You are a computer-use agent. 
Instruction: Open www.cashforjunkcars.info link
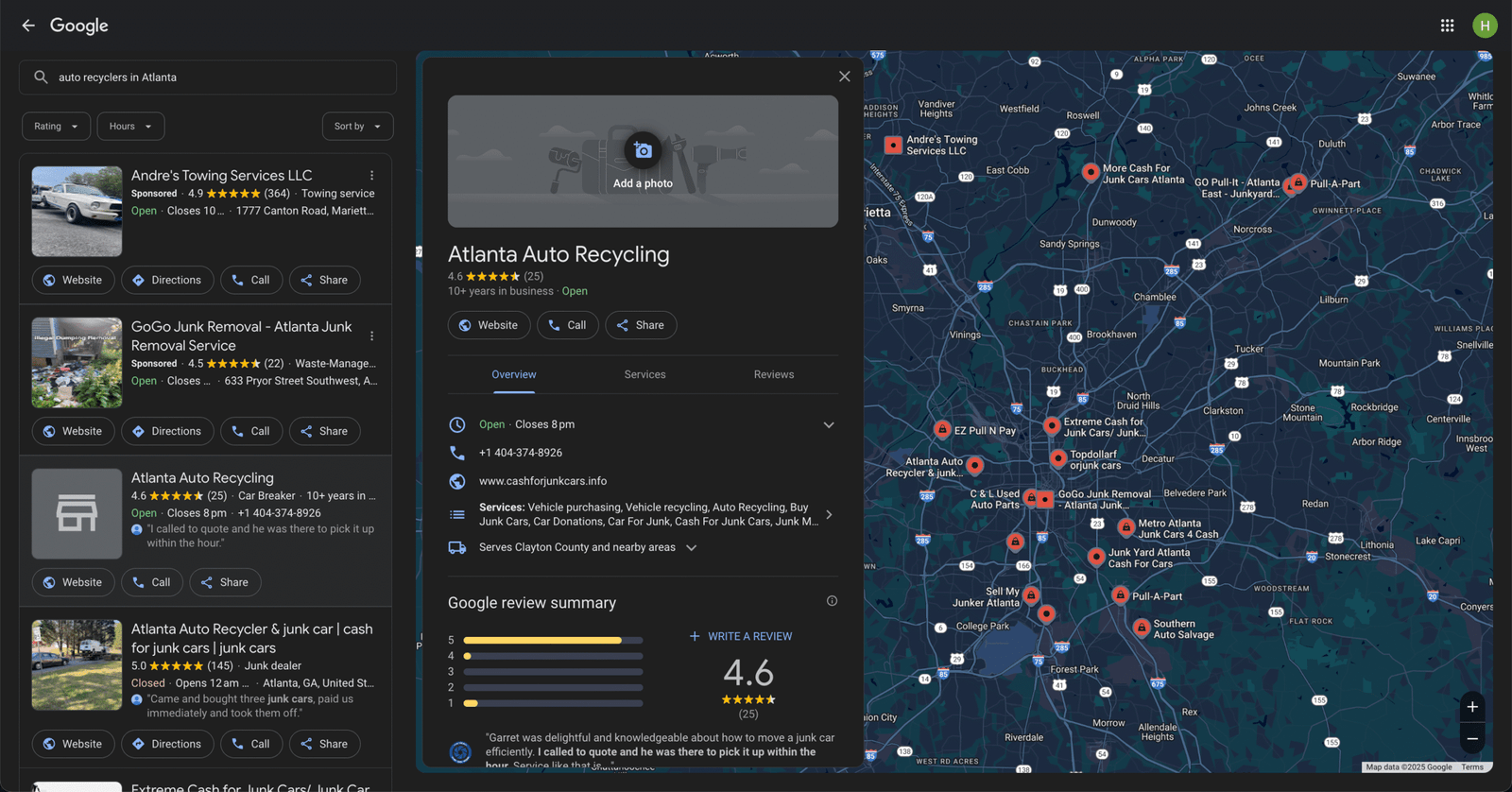point(542,481)
